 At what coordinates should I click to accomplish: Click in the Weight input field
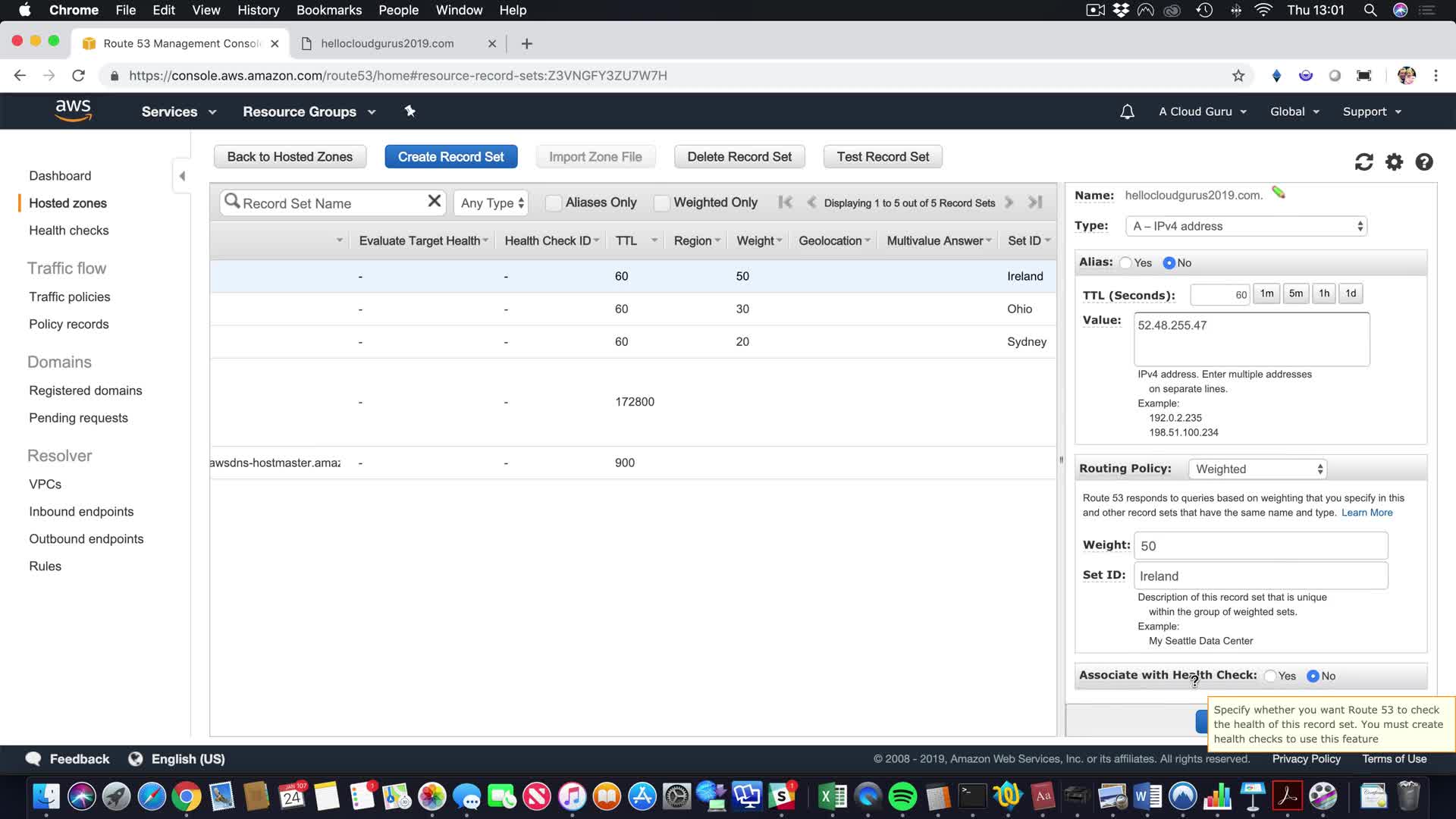tap(1260, 545)
